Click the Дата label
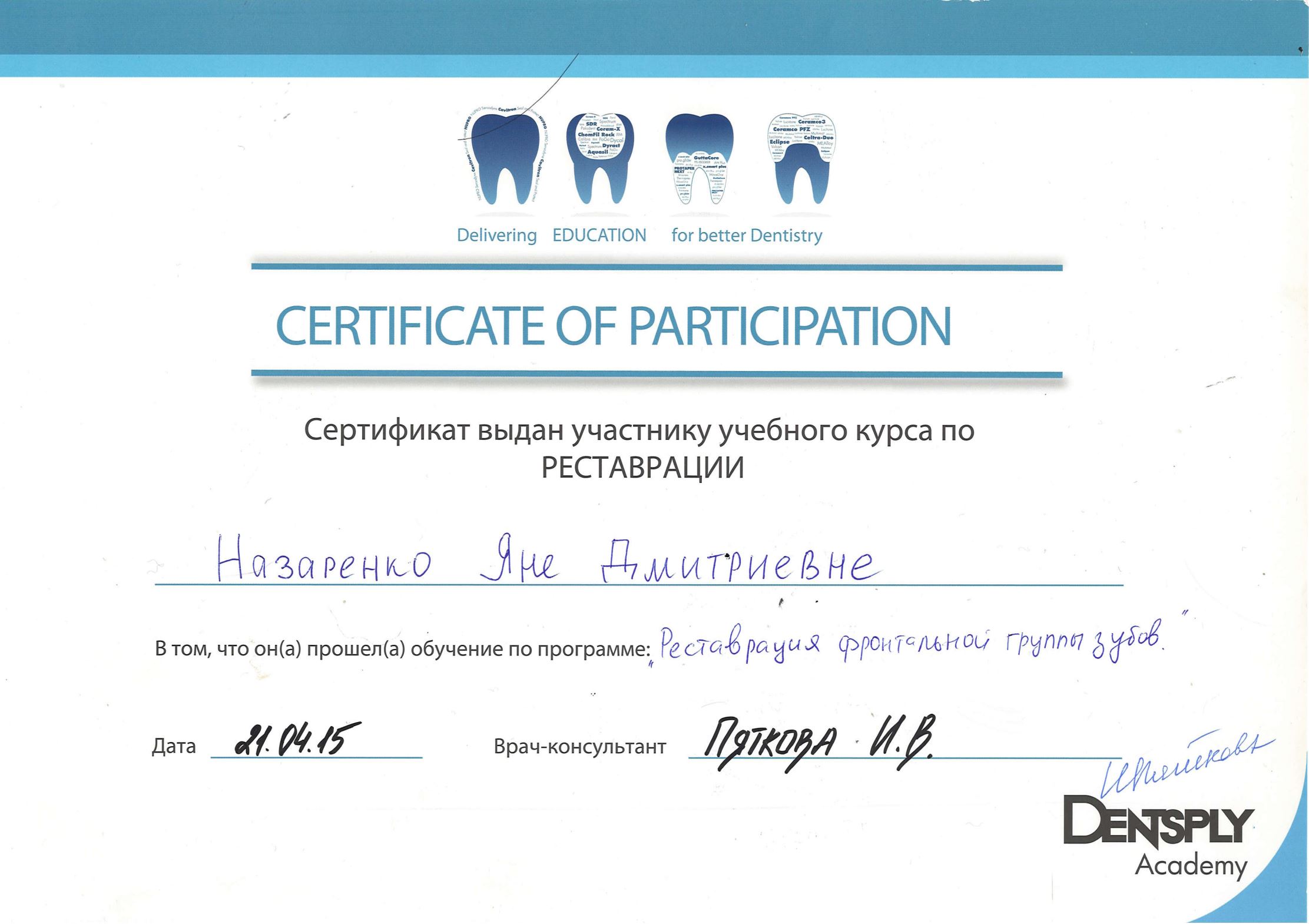This screenshot has width=1309, height=924. point(174,746)
